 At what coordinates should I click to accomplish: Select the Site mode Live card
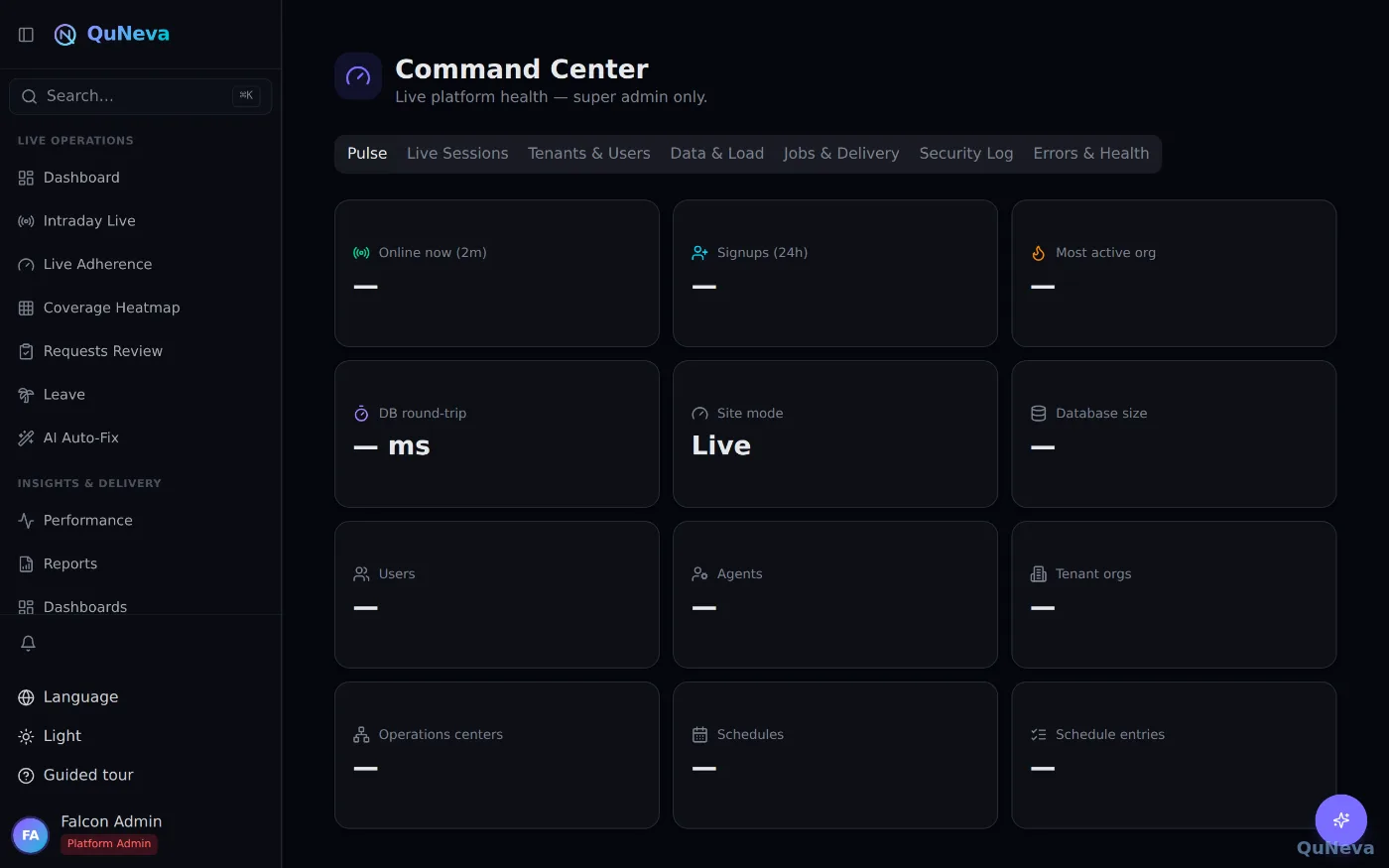point(835,434)
